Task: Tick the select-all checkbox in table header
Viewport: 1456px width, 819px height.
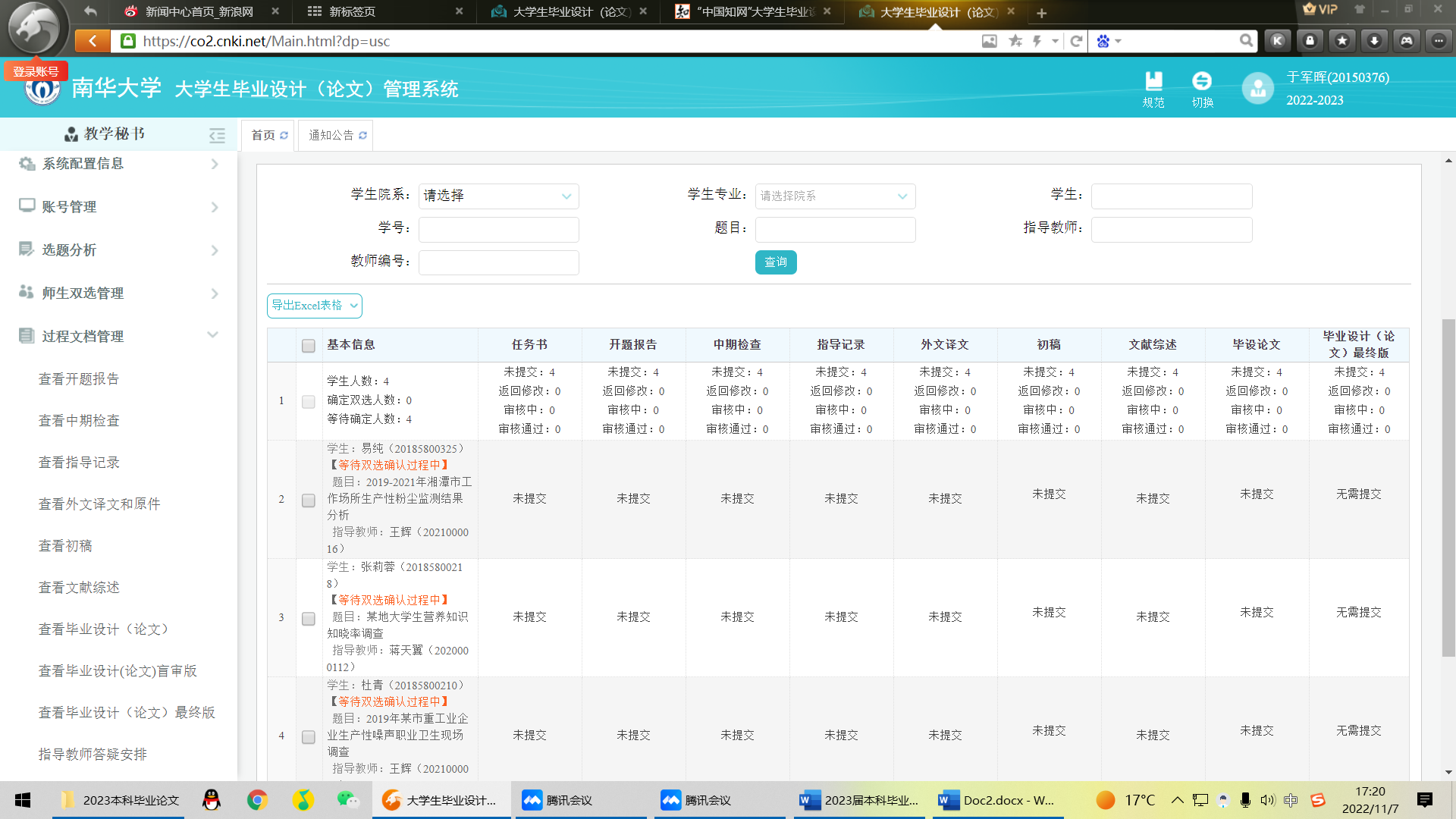Action: 309,346
